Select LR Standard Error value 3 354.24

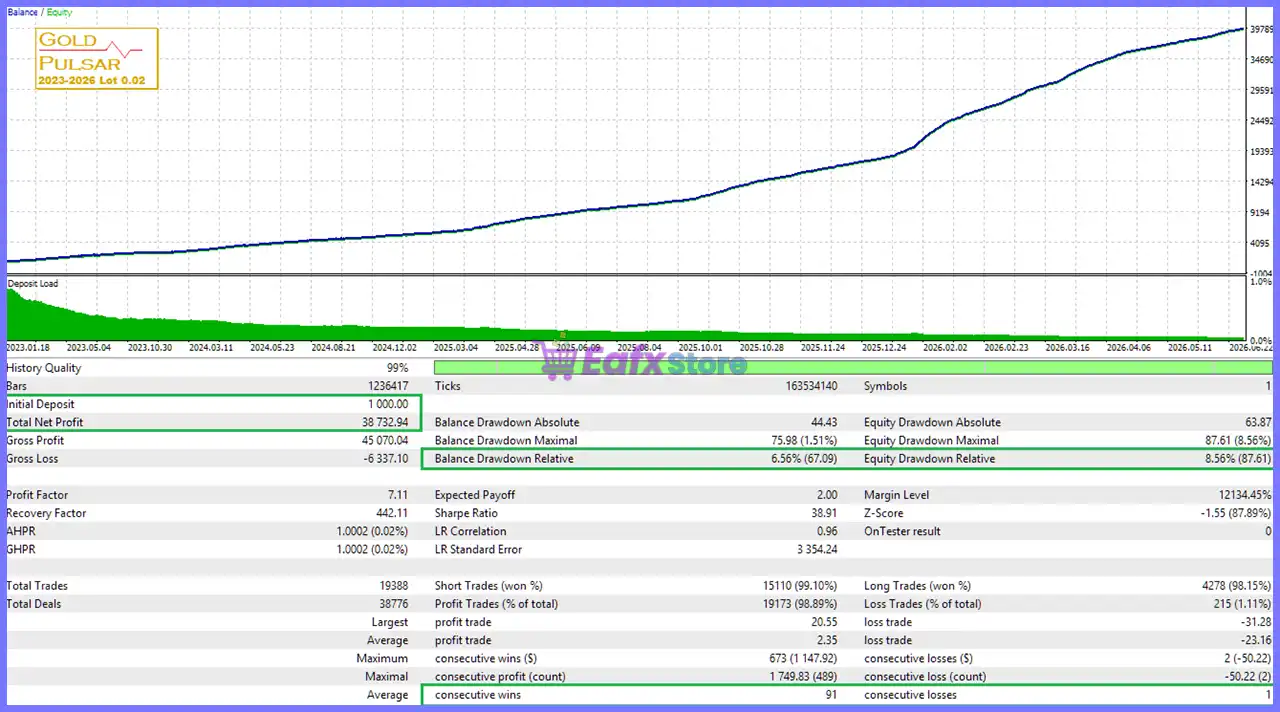(x=816, y=549)
